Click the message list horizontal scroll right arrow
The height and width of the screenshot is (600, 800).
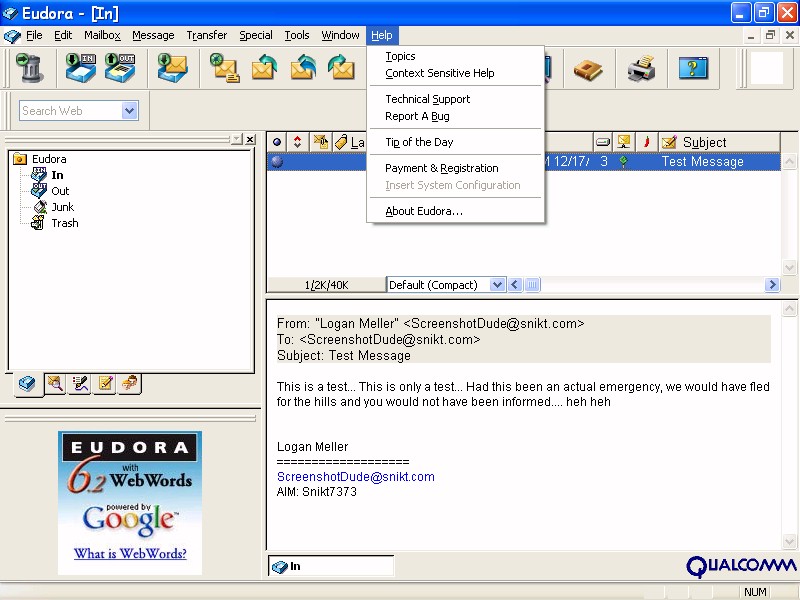coord(772,285)
